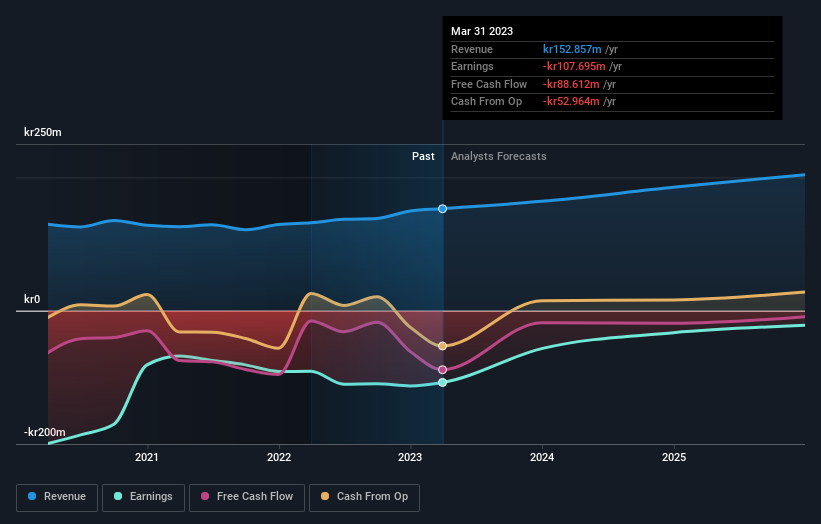Viewport: 821px width, 524px height.
Task: Click the Mar 31 2023 tooltip date
Action: click(482, 31)
